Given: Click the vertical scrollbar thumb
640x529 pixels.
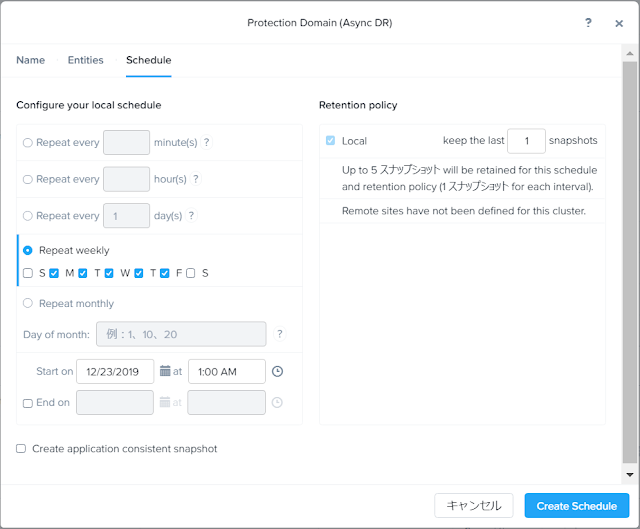Looking at the screenshot, I should pos(630,262).
